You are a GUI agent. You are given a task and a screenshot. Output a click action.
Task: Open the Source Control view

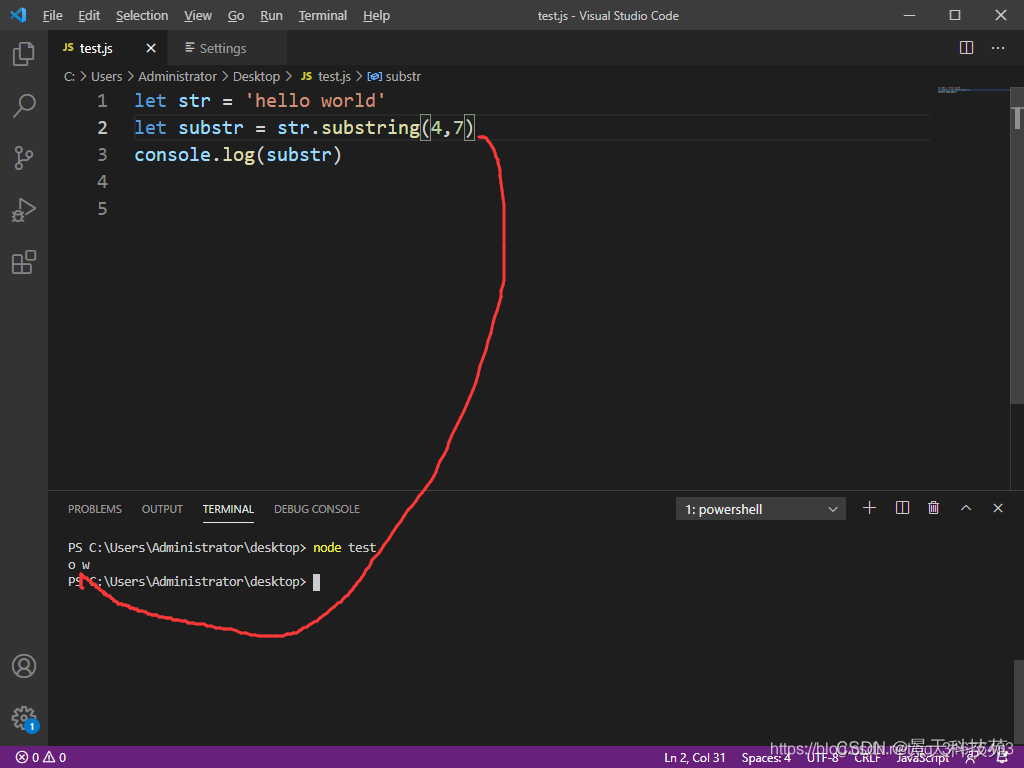click(24, 157)
